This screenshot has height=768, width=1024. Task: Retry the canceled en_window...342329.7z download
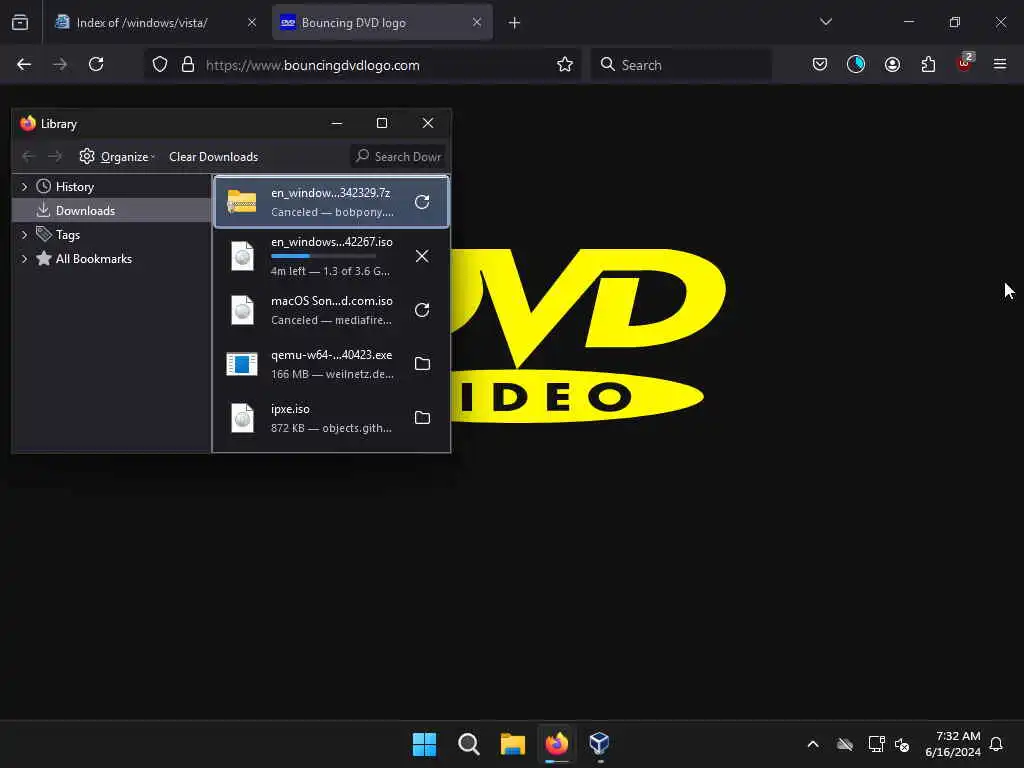pos(422,202)
